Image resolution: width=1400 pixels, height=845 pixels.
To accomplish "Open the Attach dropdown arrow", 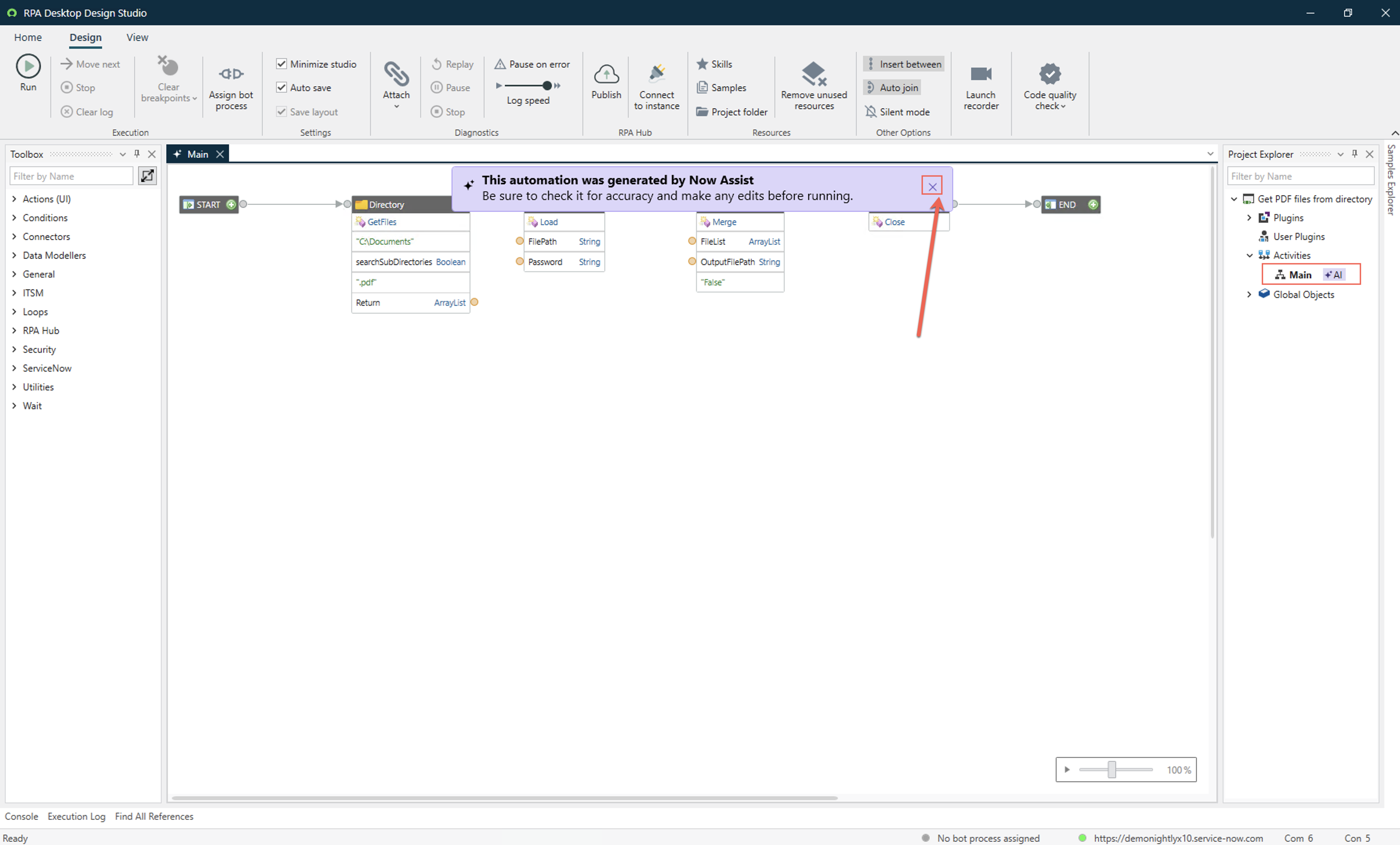I will (x=396, y=106).
